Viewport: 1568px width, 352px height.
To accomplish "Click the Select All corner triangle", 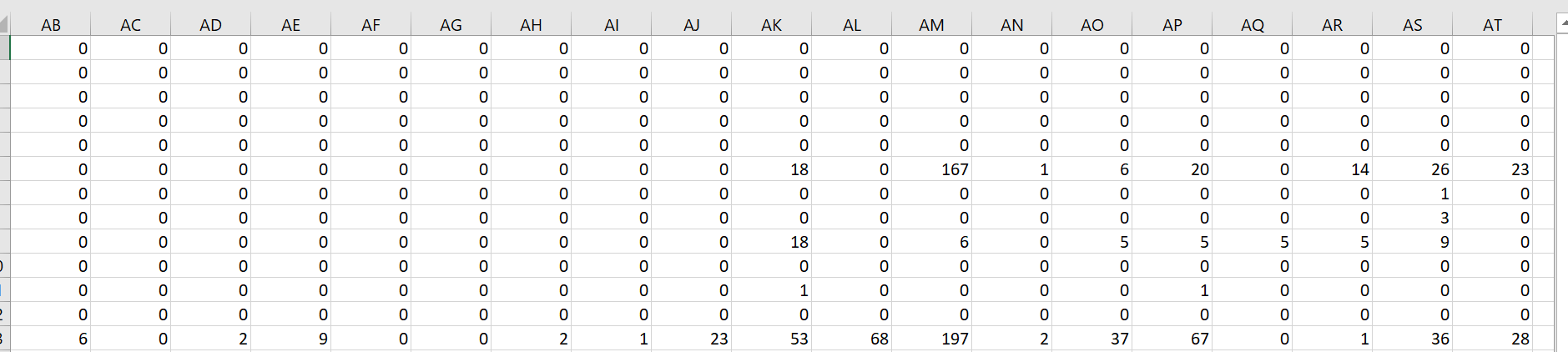I will pyautogui.click(x=4, y=25).
